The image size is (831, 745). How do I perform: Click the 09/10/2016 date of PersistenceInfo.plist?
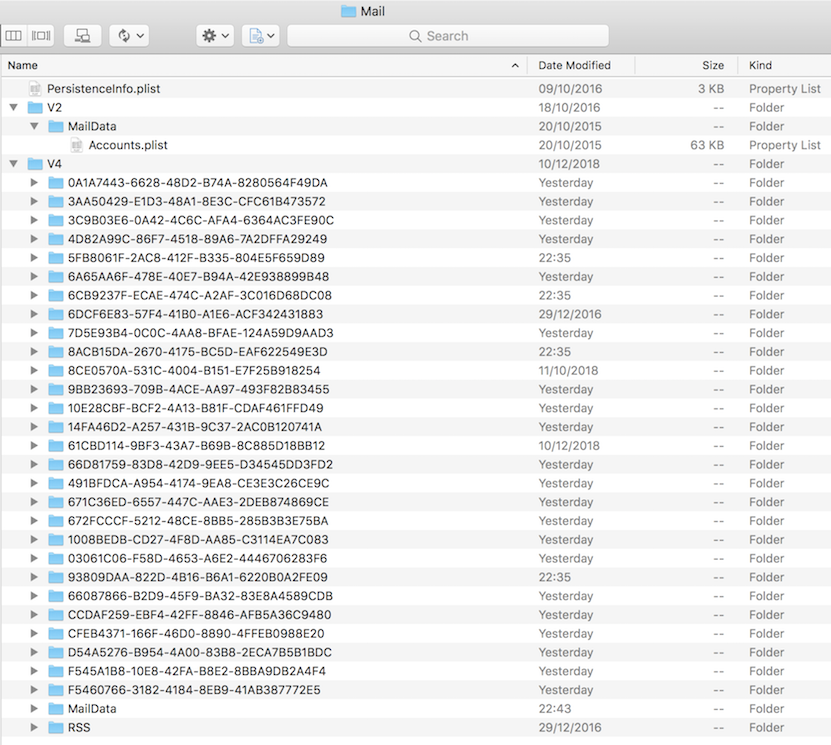point(570,88)
